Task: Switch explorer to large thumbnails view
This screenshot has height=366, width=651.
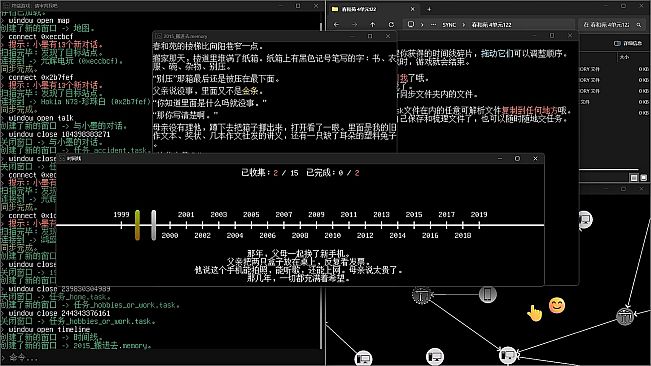Action: 644,178
